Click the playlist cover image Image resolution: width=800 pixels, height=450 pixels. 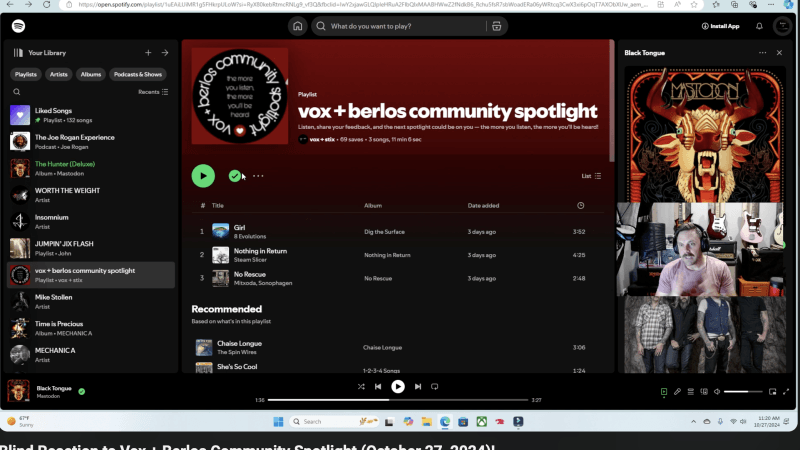(240, 96)
